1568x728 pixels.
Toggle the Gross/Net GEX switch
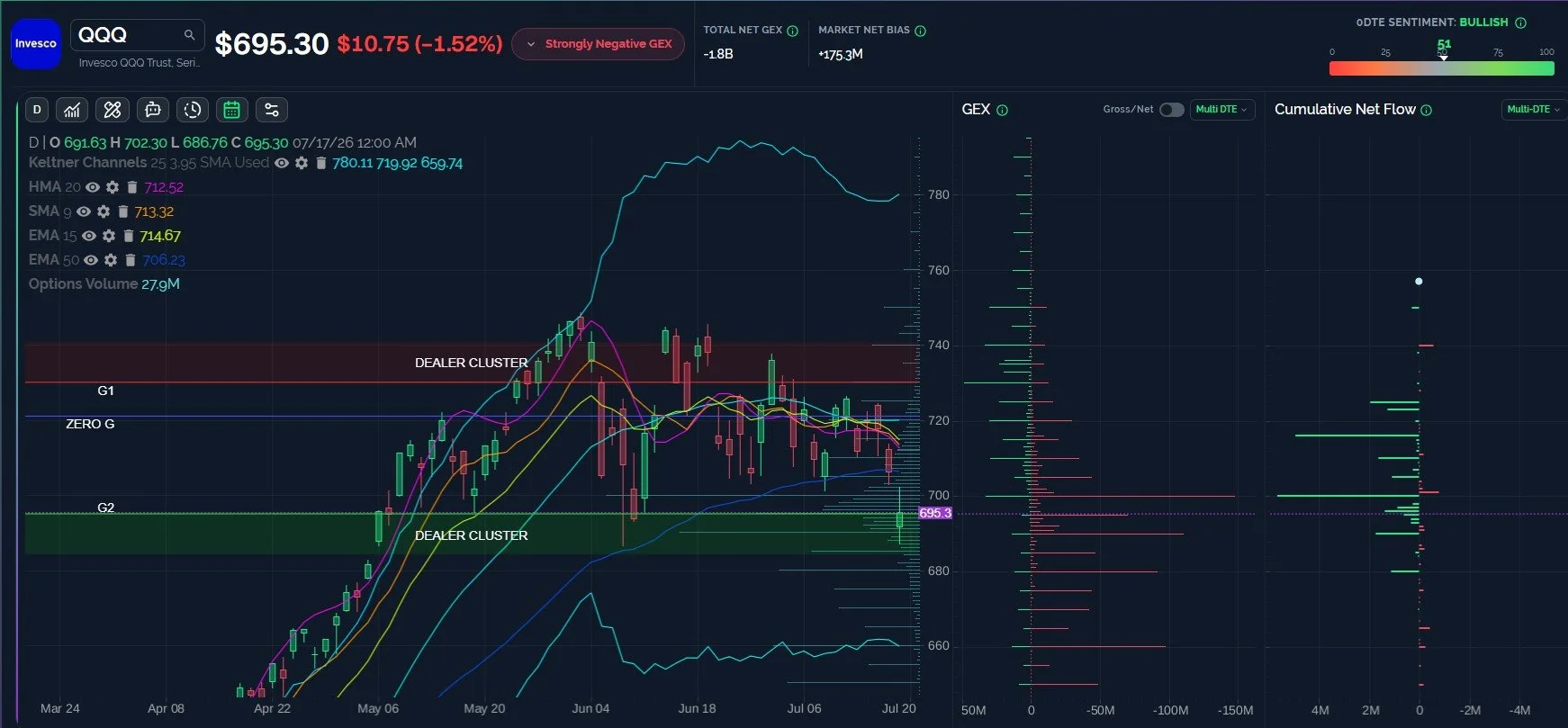(1171, 110)
